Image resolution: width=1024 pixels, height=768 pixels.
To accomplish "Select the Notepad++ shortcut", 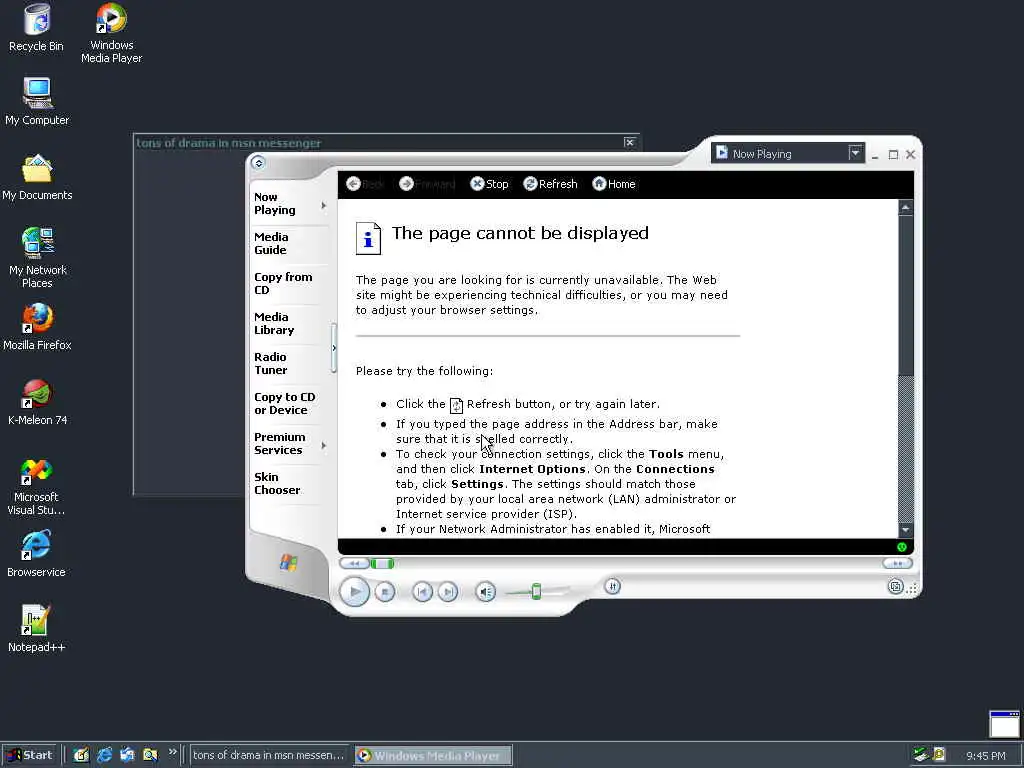I will coord(37,628).
